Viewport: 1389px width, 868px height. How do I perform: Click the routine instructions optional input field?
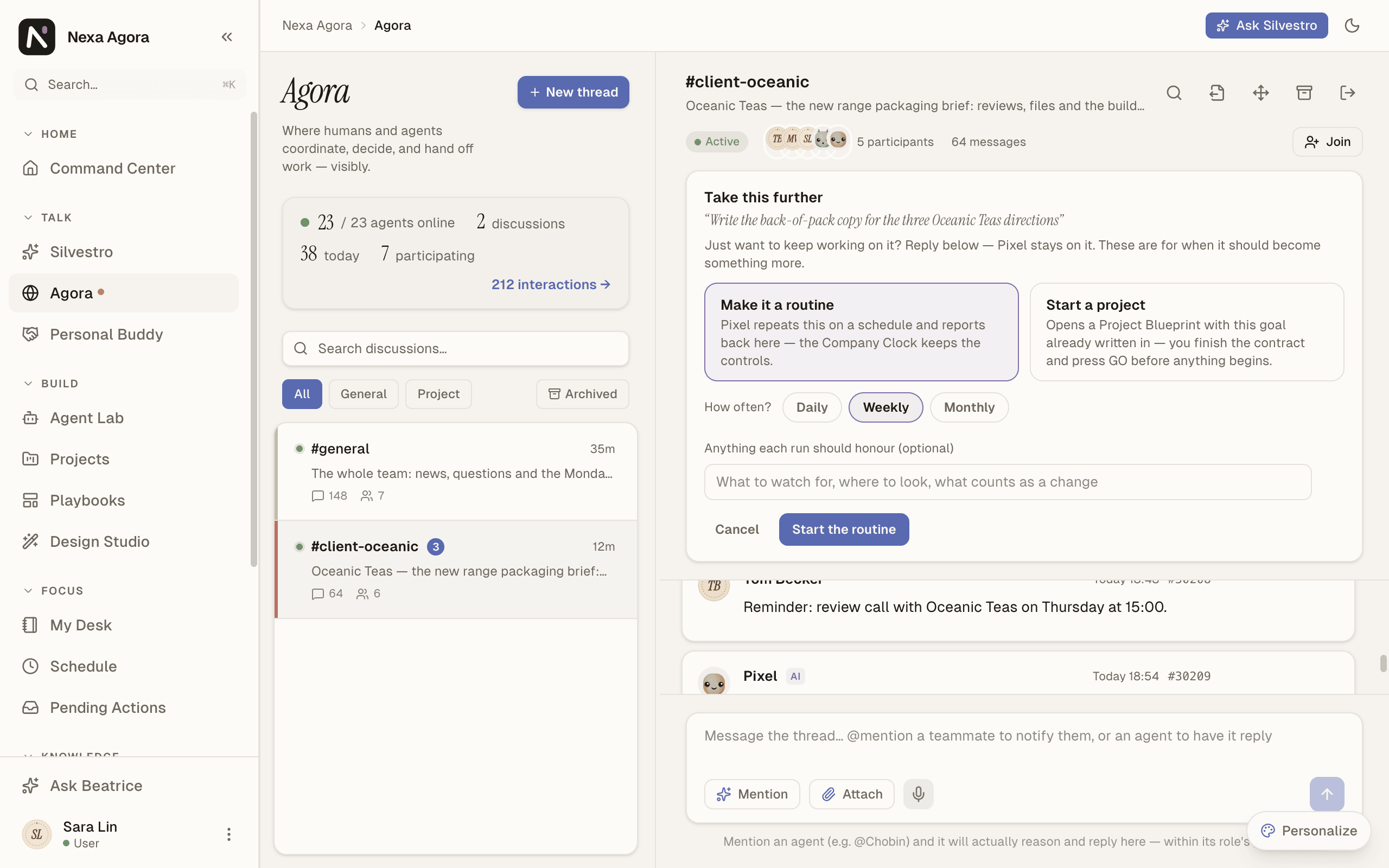coord(1008,482)
